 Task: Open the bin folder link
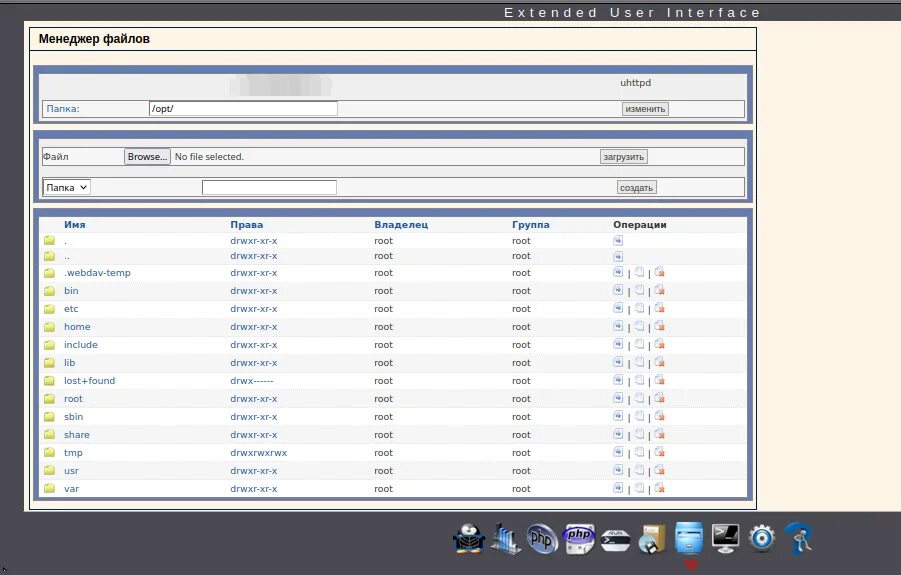(71, 291)
